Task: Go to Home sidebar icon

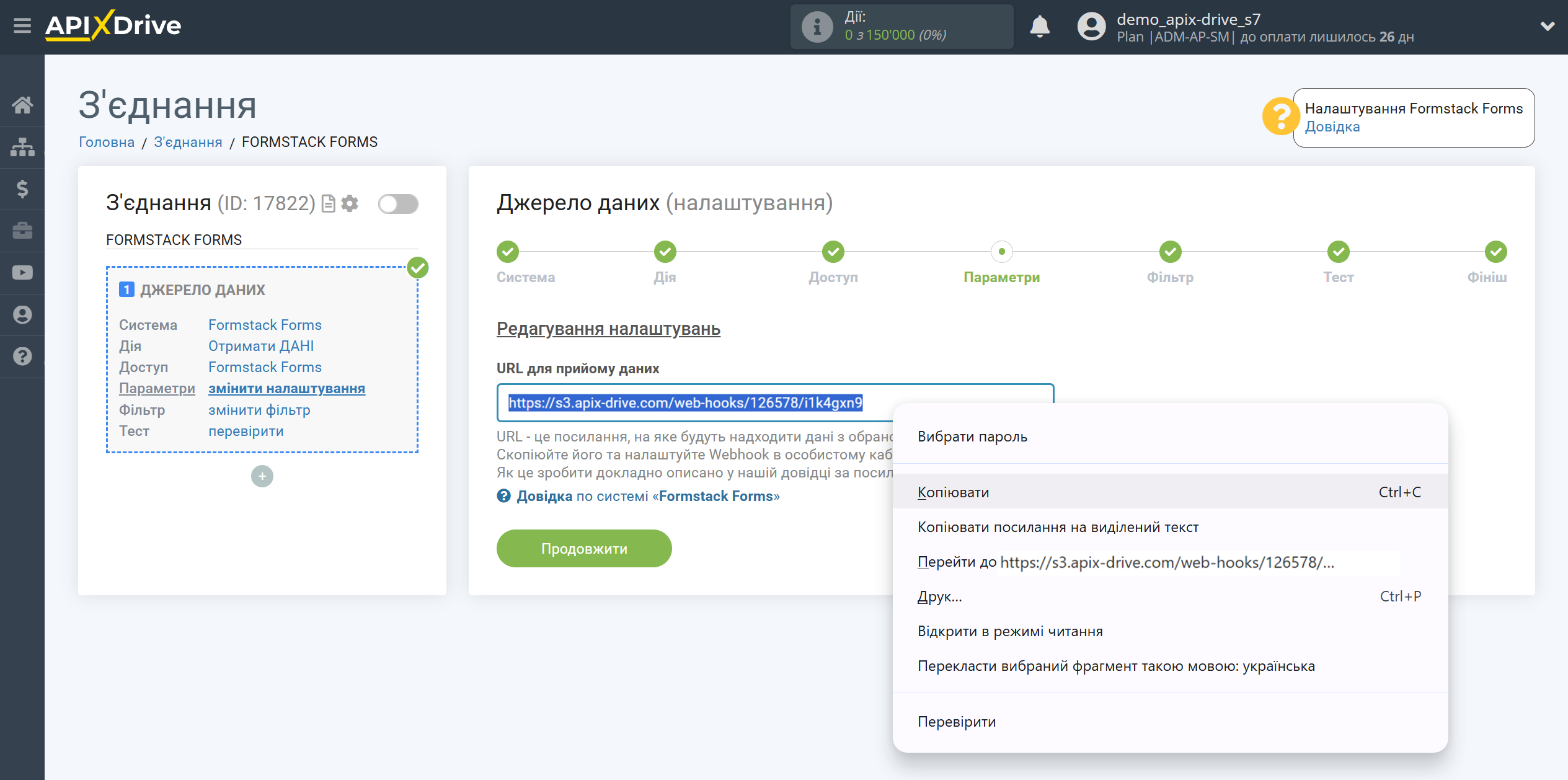Action: (x=22, y=105)
